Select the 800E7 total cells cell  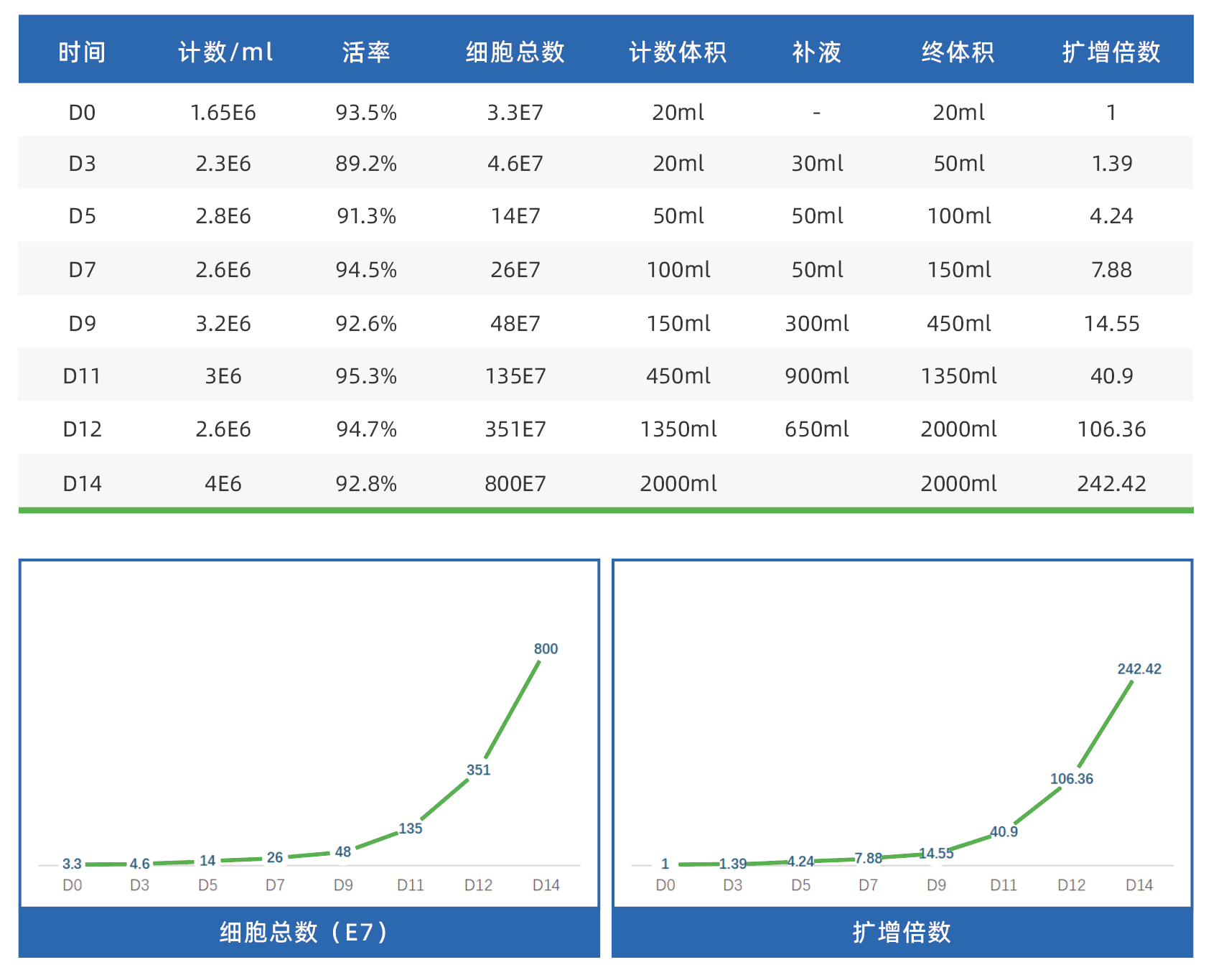click(x=515, y=484)
